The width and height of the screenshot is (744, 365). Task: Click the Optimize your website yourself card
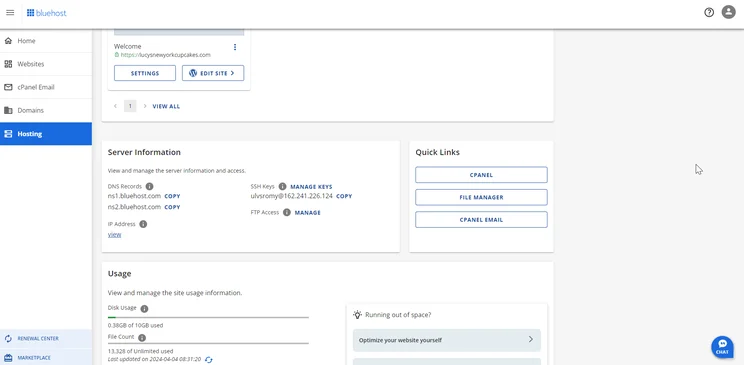[446, 340]
